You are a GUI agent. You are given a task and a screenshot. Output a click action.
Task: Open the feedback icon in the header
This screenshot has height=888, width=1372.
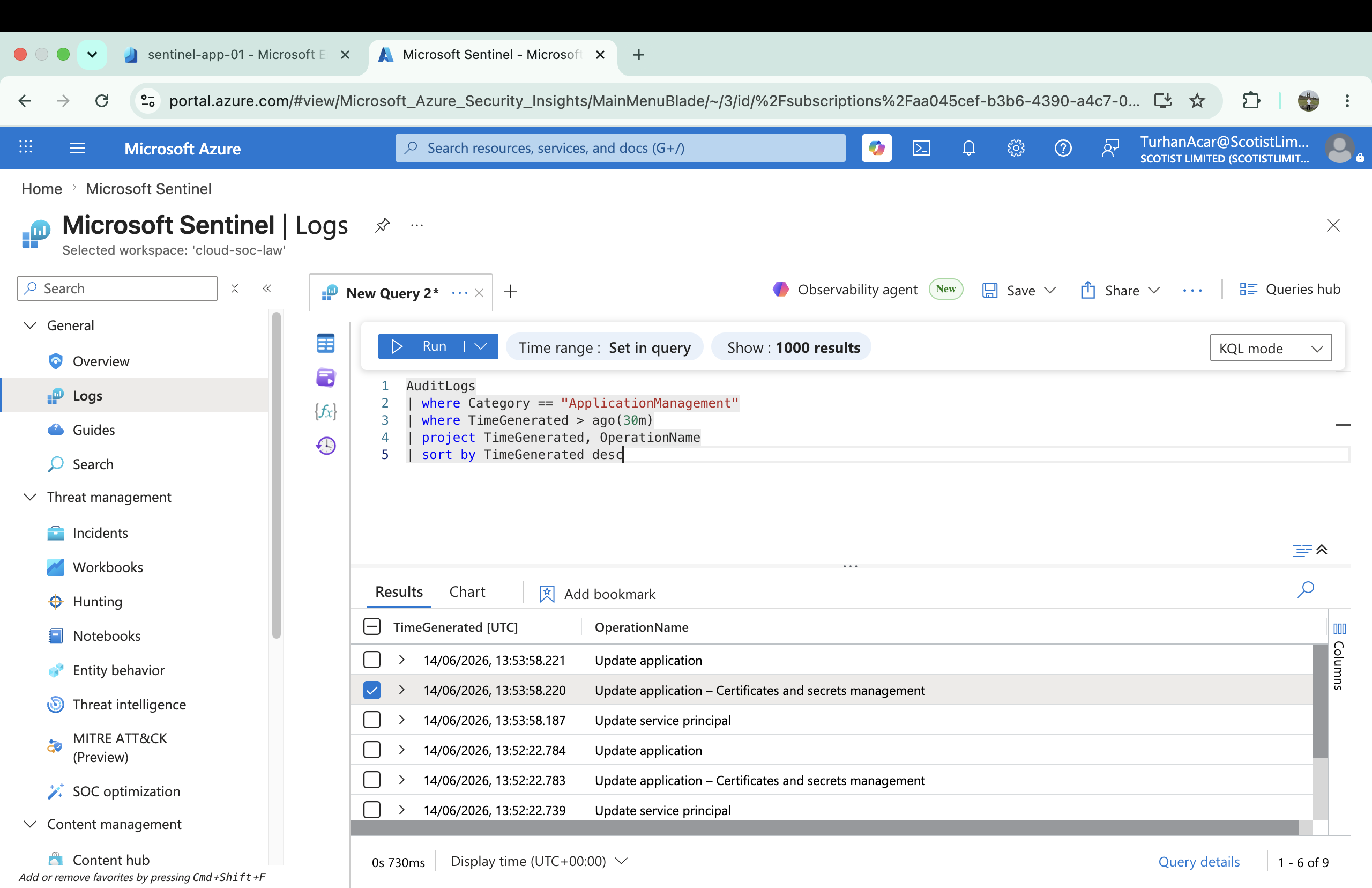pos(1110,148)
